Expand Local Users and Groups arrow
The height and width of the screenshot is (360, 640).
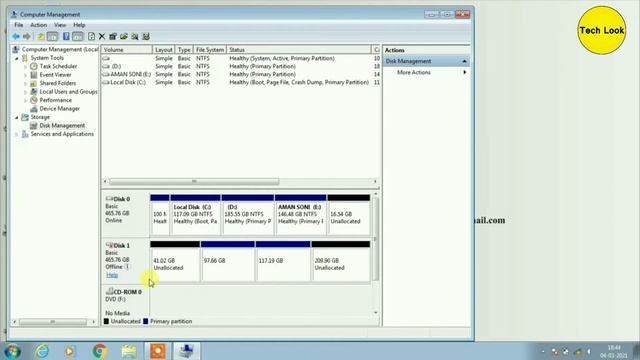[25, 92]
